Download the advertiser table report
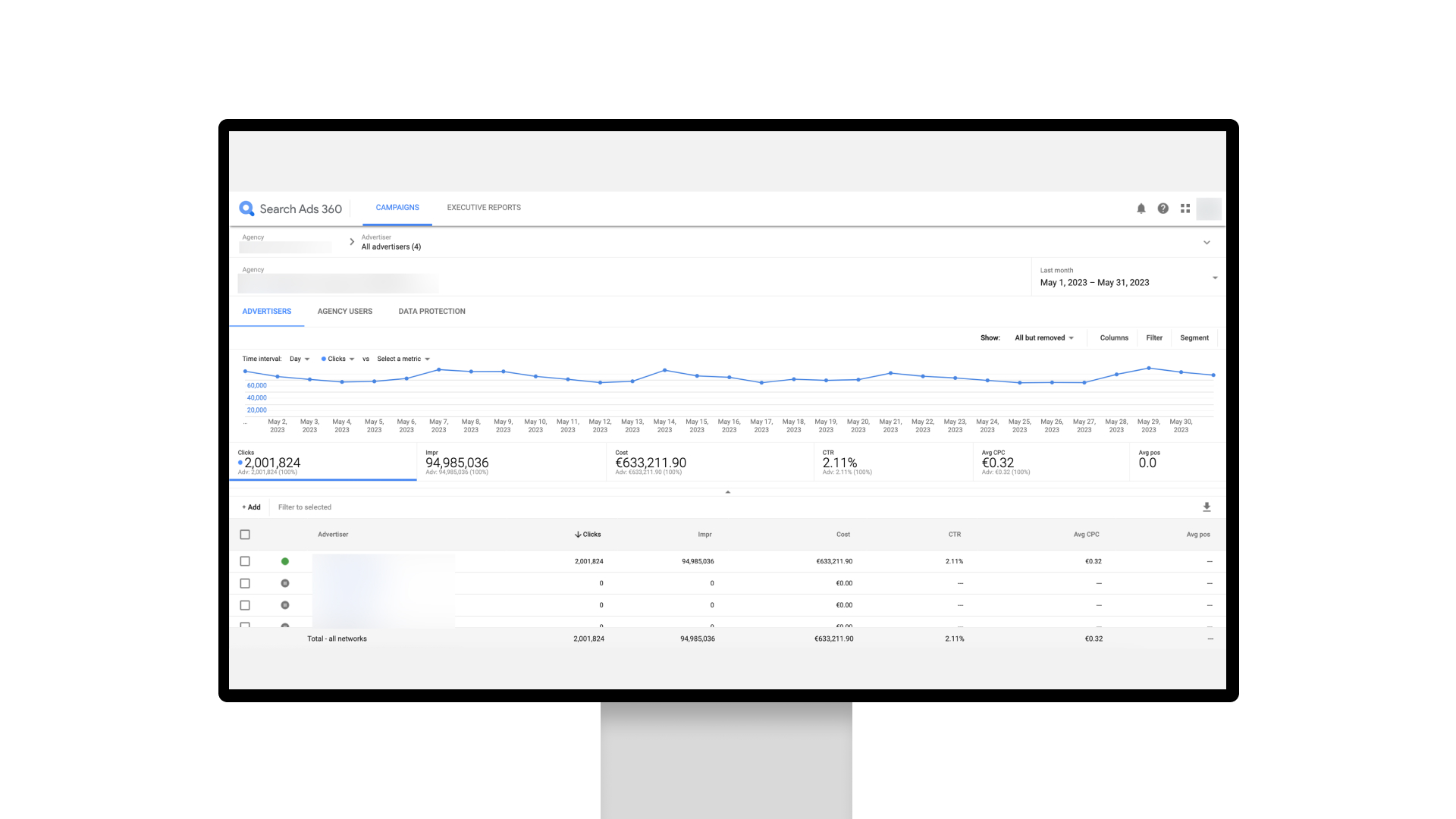Screen dimensions: 1456x819 point(1207,507)
